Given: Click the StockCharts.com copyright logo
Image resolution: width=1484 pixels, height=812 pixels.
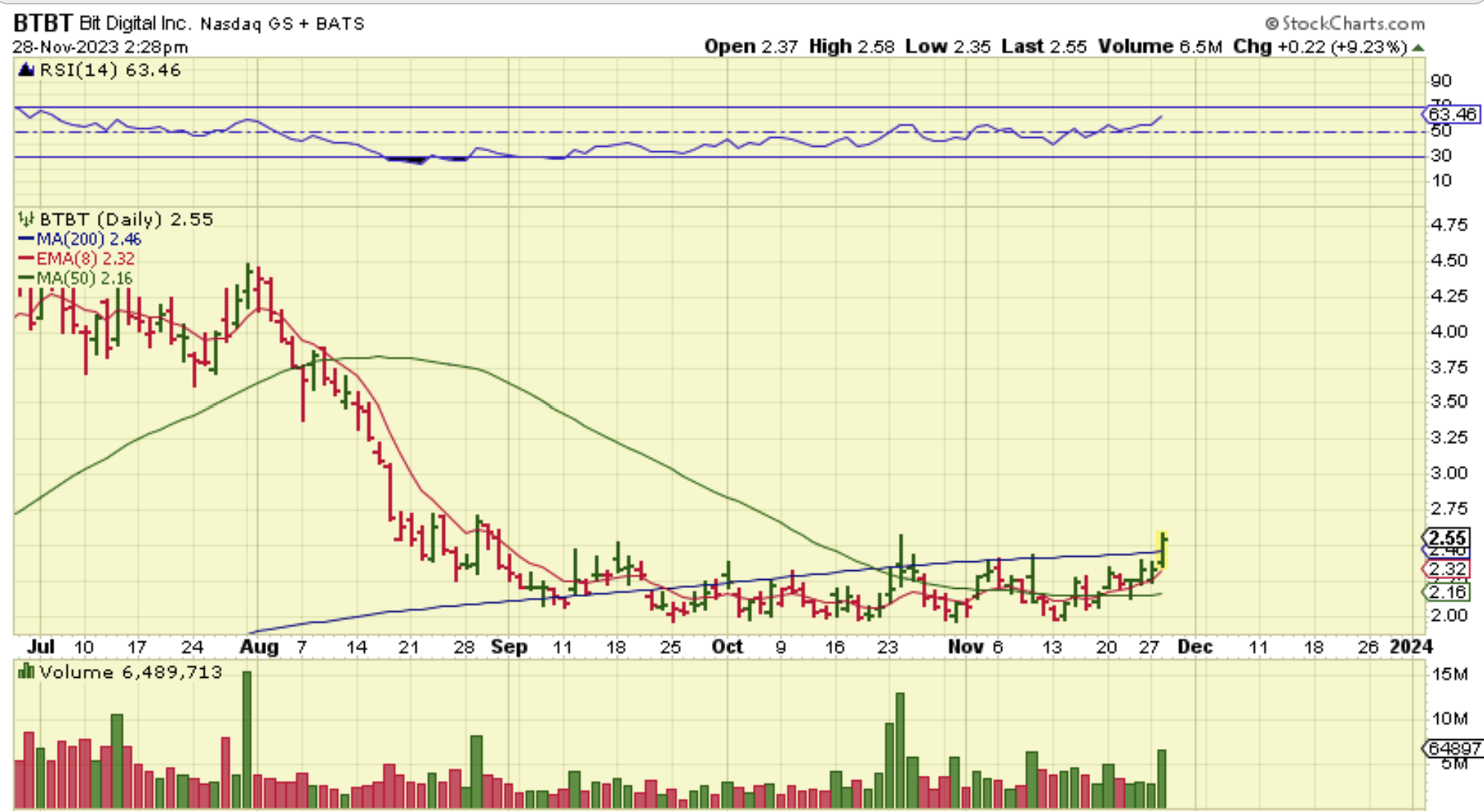Looking at the screenshot, I should pos(1344,24).
